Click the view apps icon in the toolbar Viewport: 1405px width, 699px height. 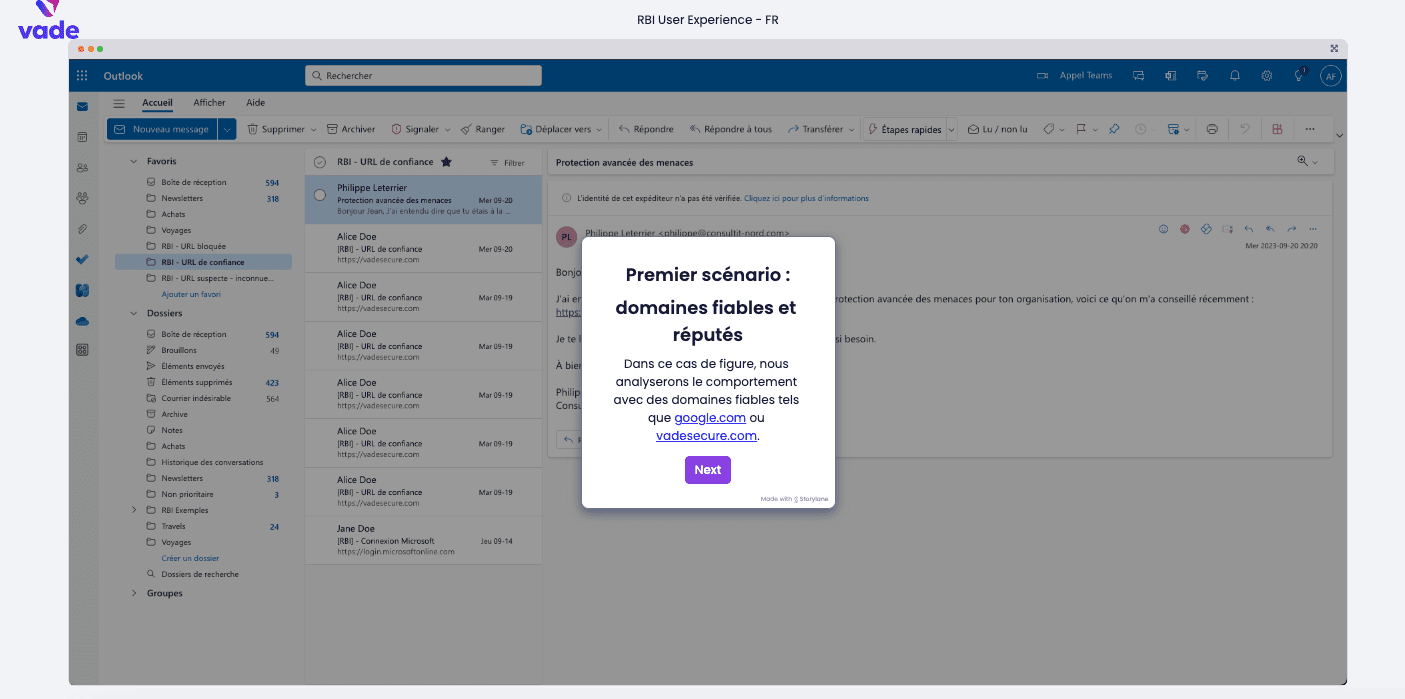click(1277, 129)
